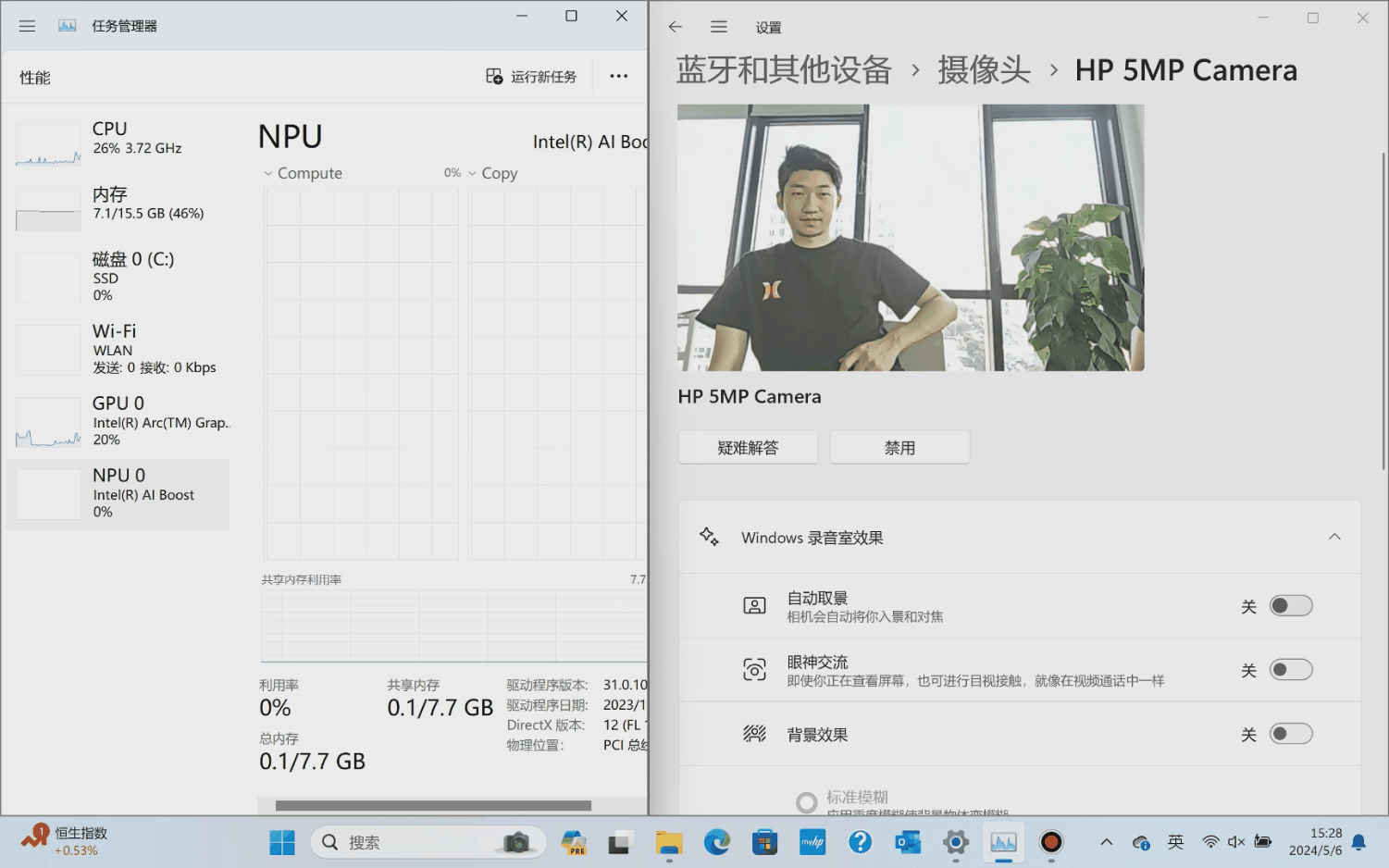
Task: Click the muted volume tray icon
Action: (1236, 842)
